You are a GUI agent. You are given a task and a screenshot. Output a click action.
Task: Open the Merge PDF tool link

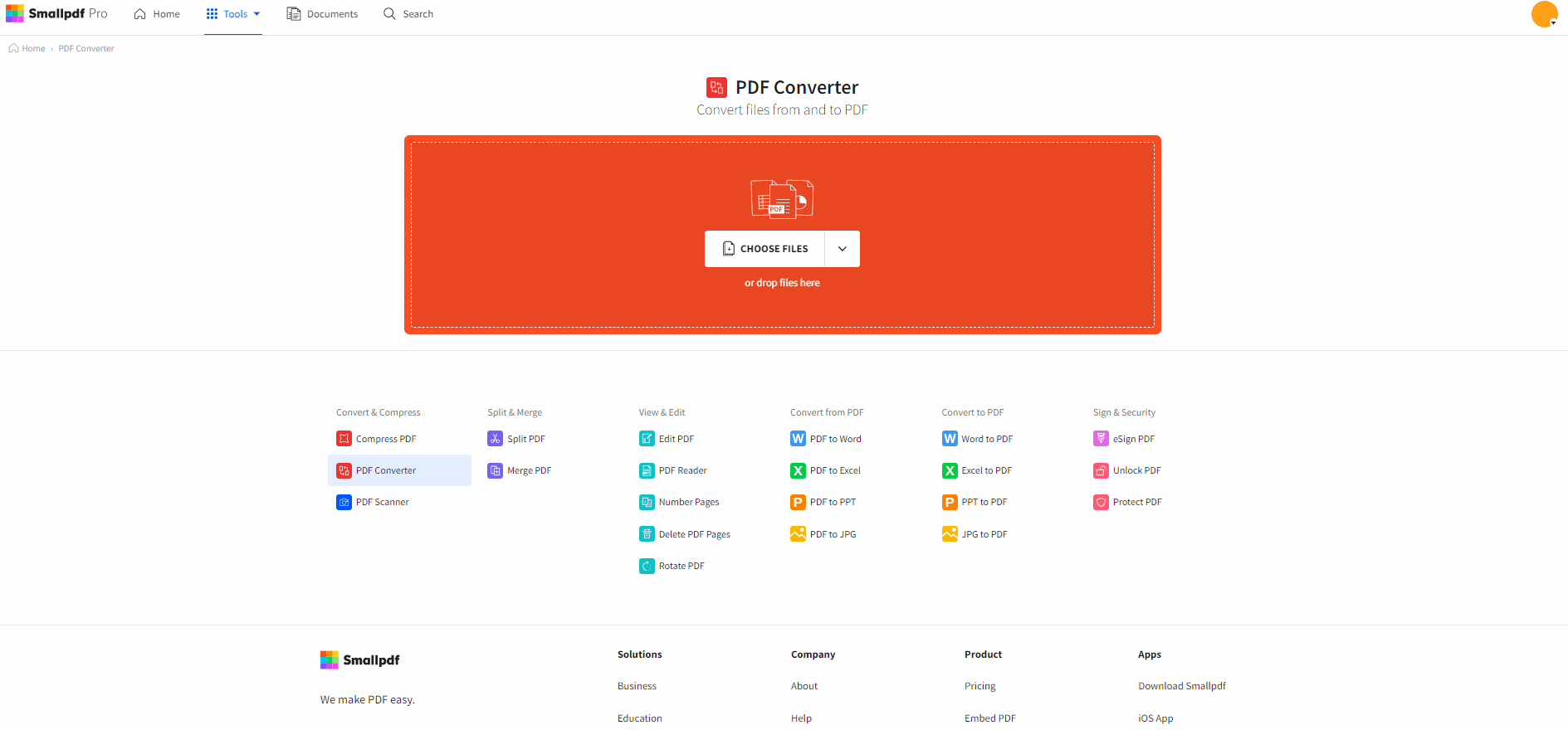pos(530,470)
